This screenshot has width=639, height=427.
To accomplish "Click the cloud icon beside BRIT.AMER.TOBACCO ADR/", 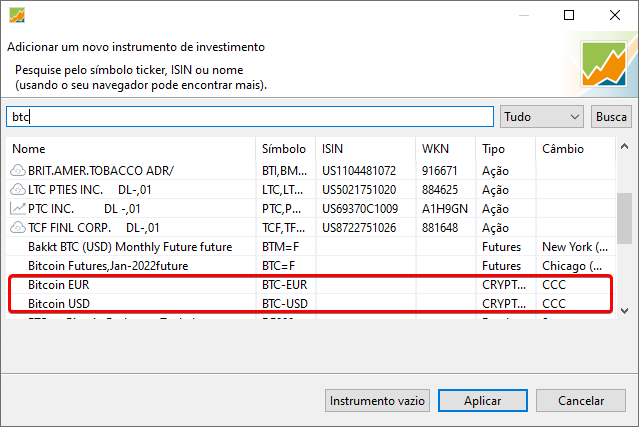I will 18,170.
